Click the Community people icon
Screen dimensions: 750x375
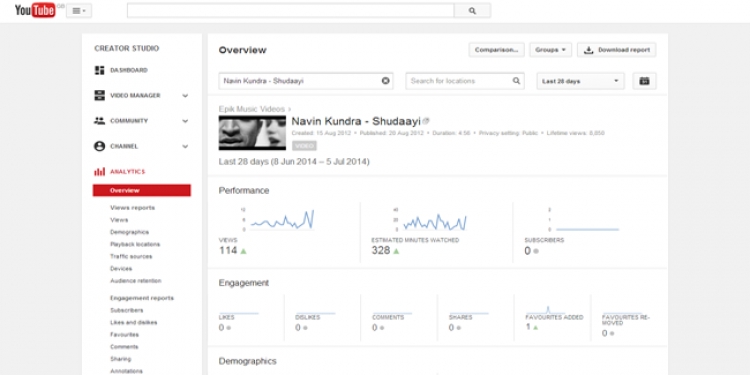(99, 121)
